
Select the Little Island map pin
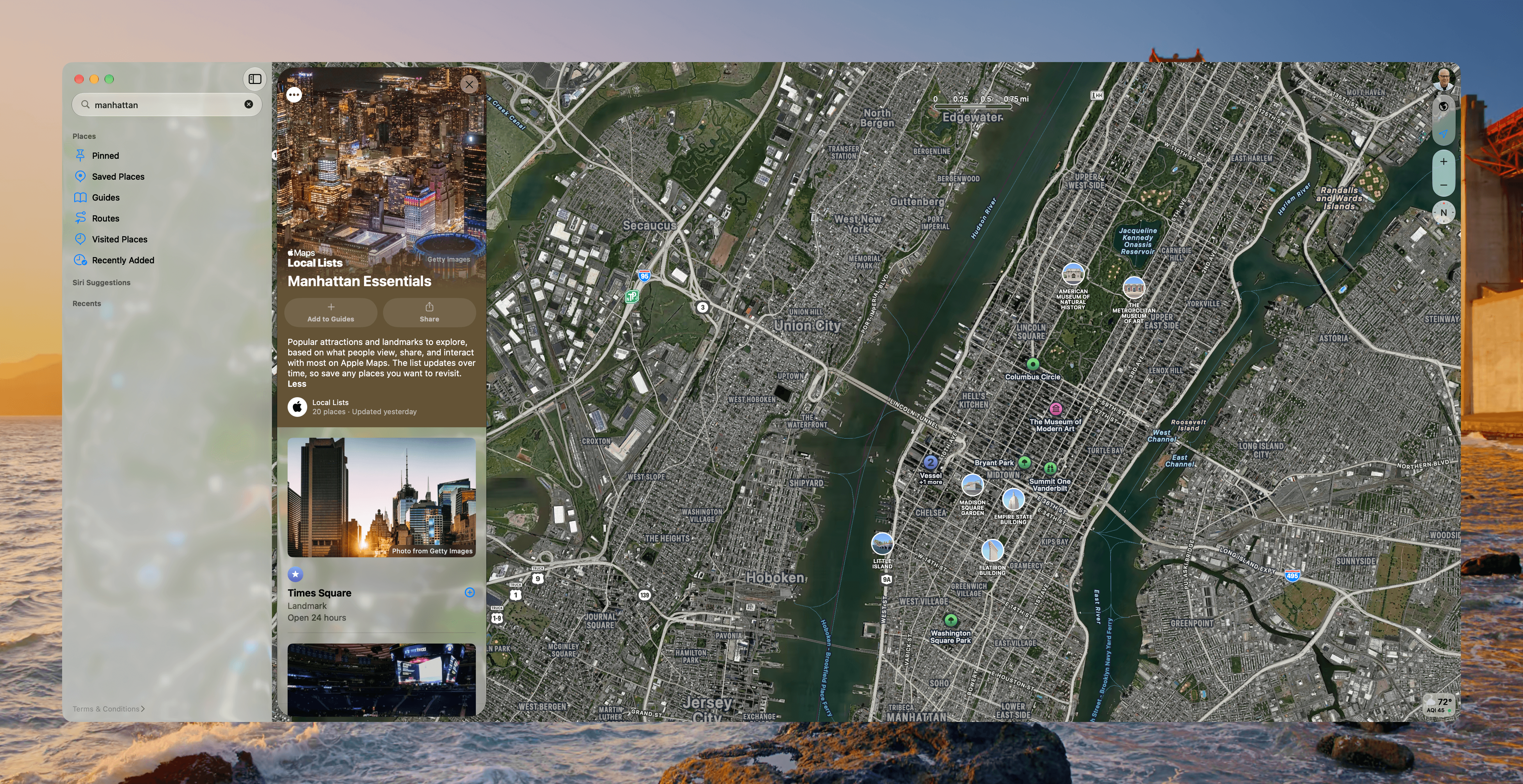click(x=882, y=544)
